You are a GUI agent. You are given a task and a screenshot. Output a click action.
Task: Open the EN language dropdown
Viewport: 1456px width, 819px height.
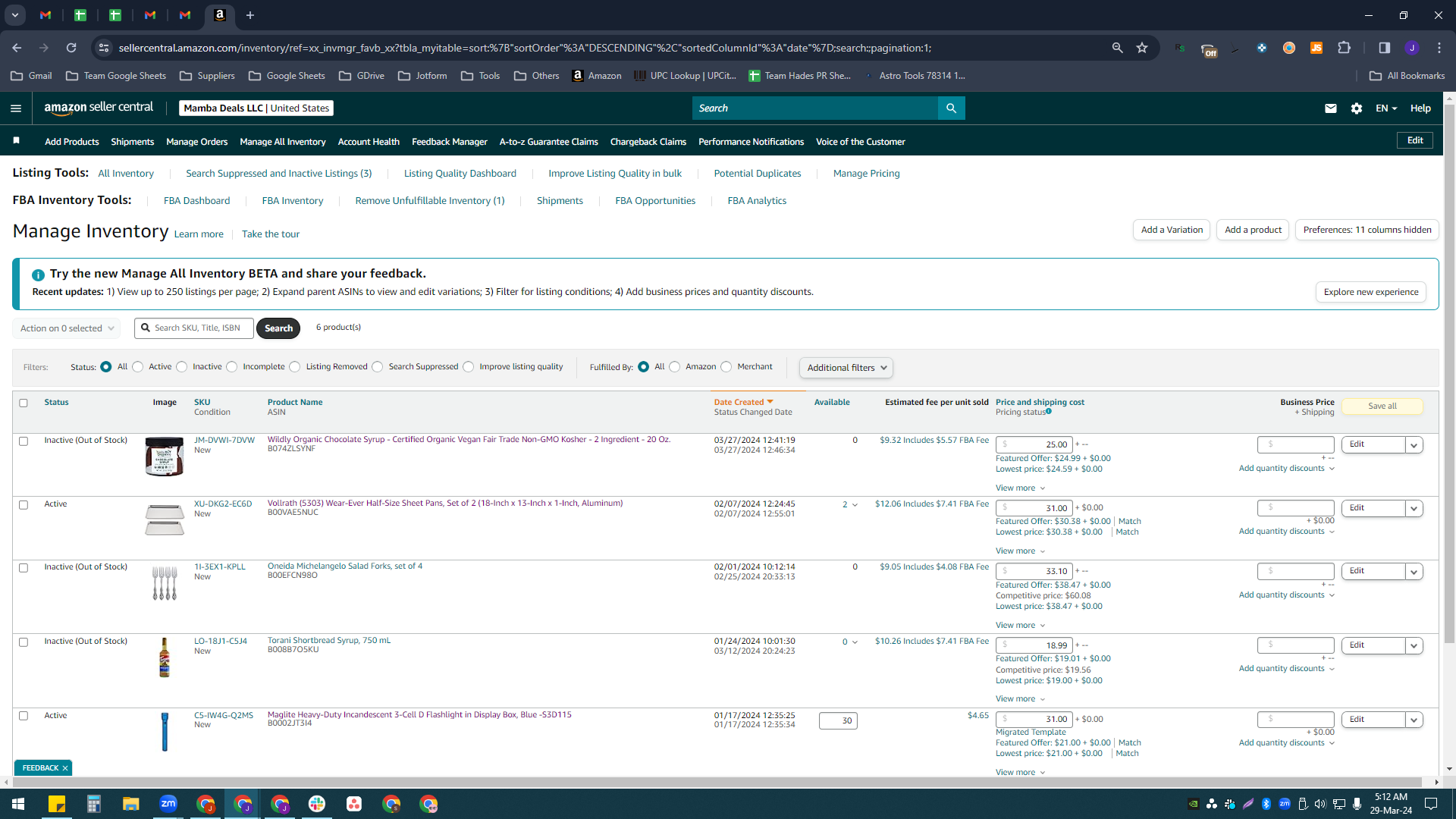point(1386,108)
